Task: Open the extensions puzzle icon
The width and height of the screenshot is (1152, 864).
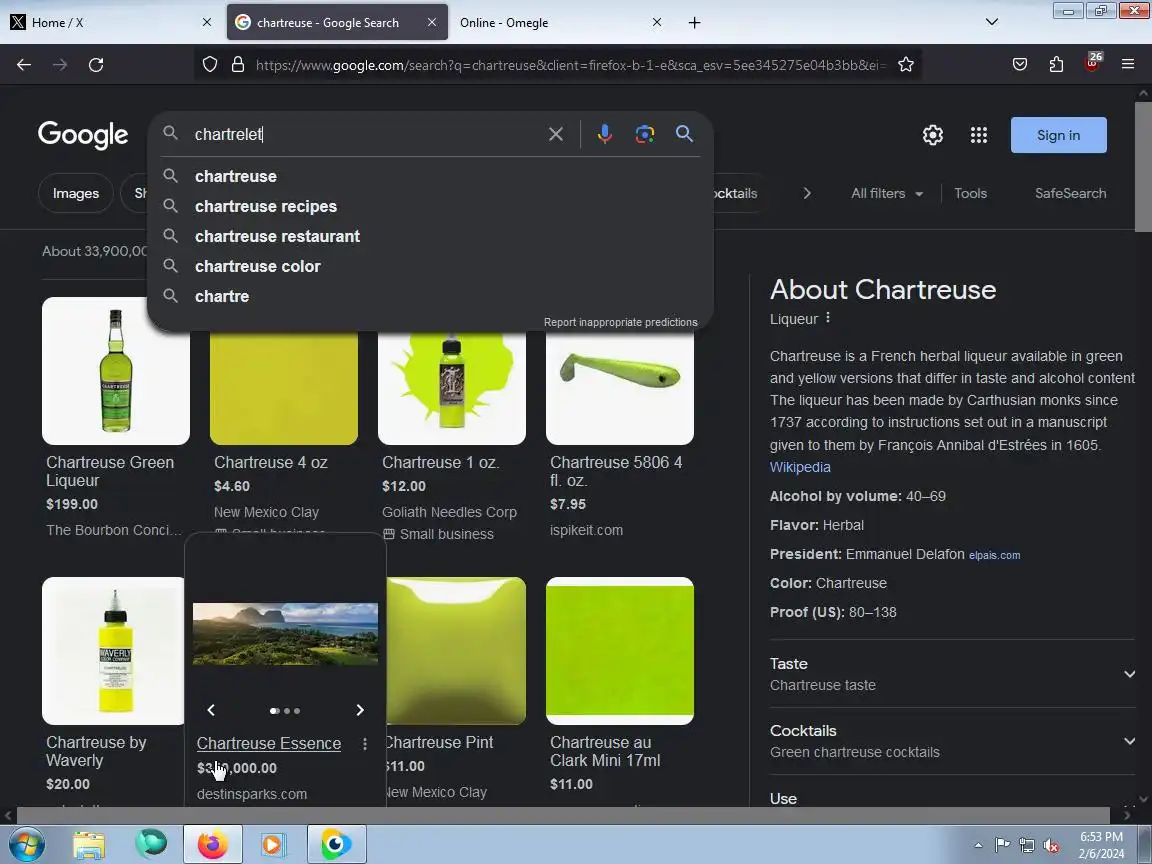Action: 1056,65
